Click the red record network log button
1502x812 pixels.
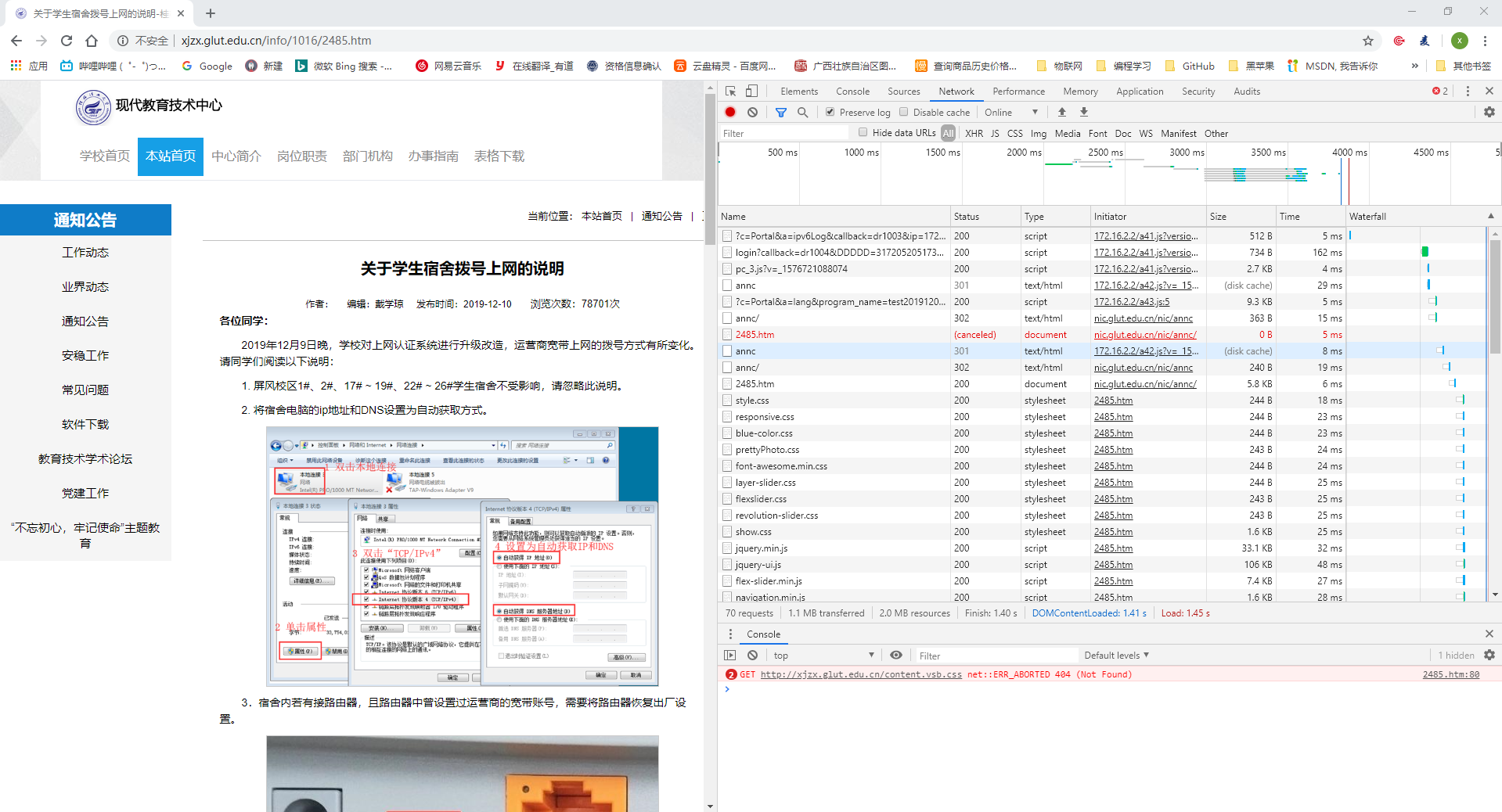(x=730, y=112)
